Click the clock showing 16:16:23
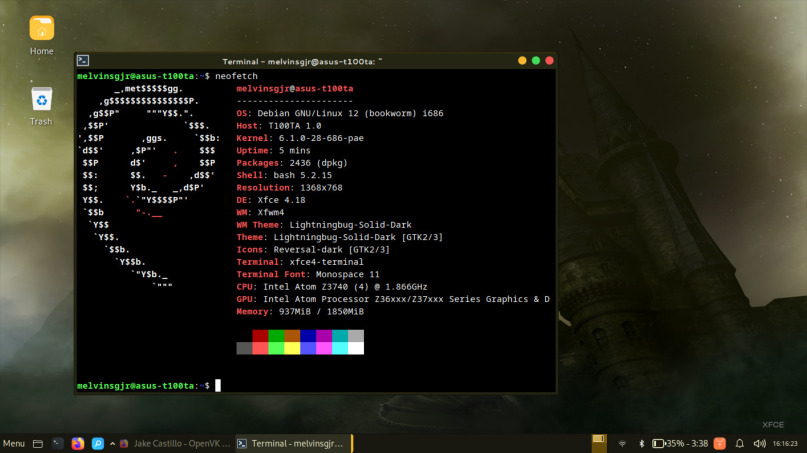This screenshot has width=807, height=453. click(x=784, y=443)
